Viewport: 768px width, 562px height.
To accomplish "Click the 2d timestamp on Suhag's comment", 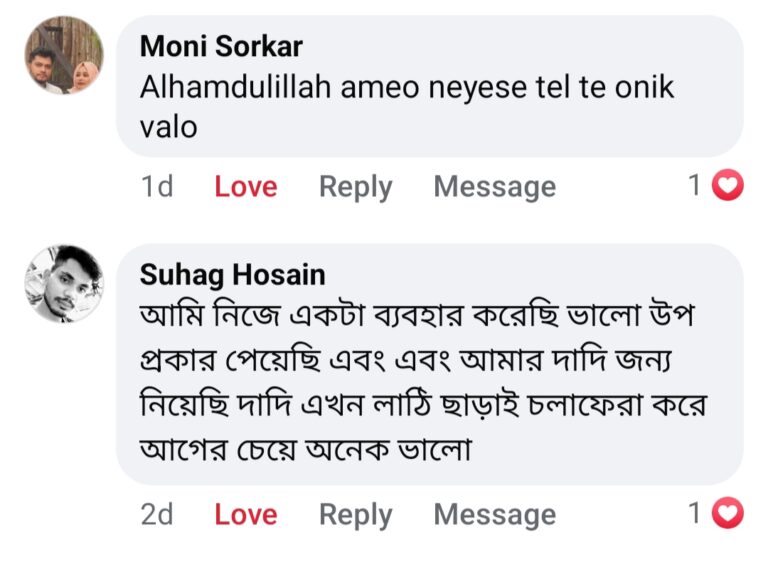I will pyautogui.click(x=157, y=514).
